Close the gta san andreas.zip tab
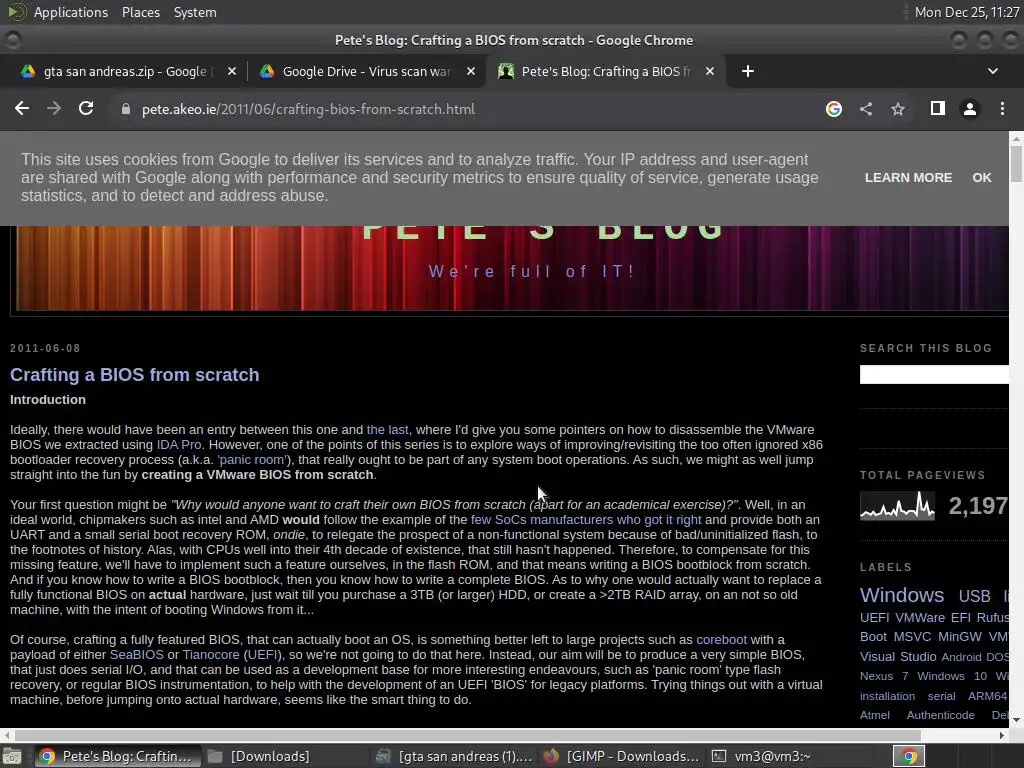This screenshot has width=1024, height=768. pos(232,71)
